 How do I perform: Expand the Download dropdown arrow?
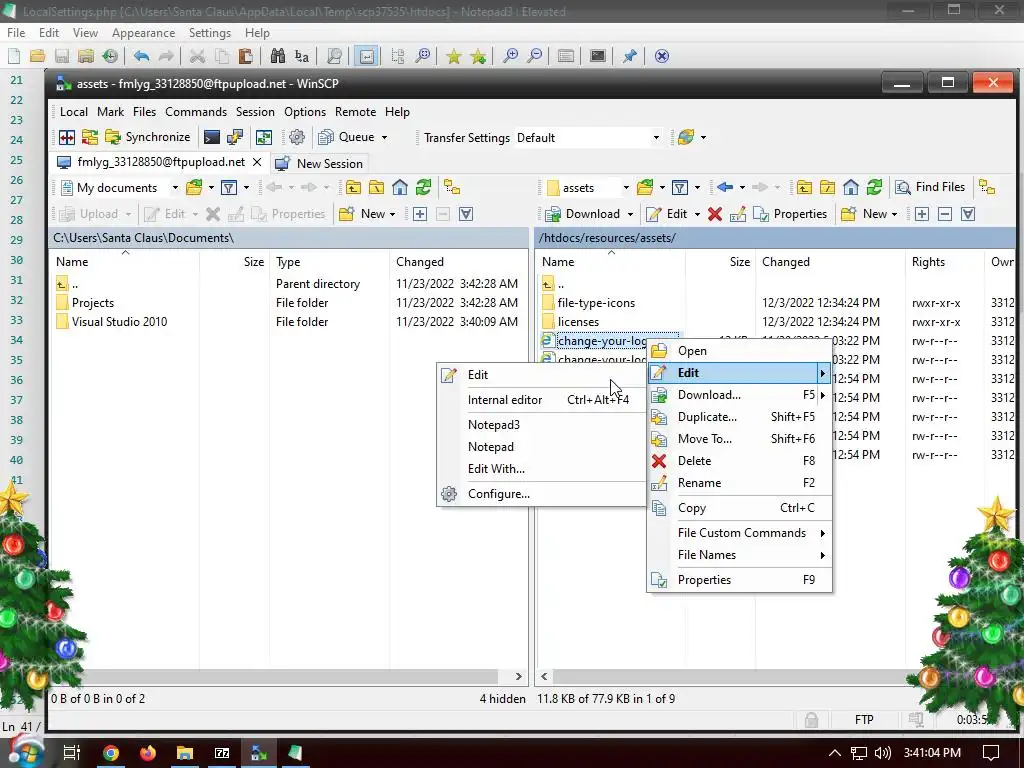point(630,214)
